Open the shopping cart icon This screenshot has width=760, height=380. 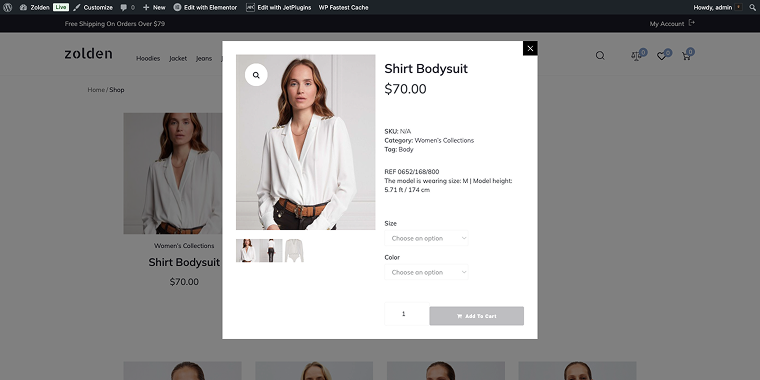point(686,56)
